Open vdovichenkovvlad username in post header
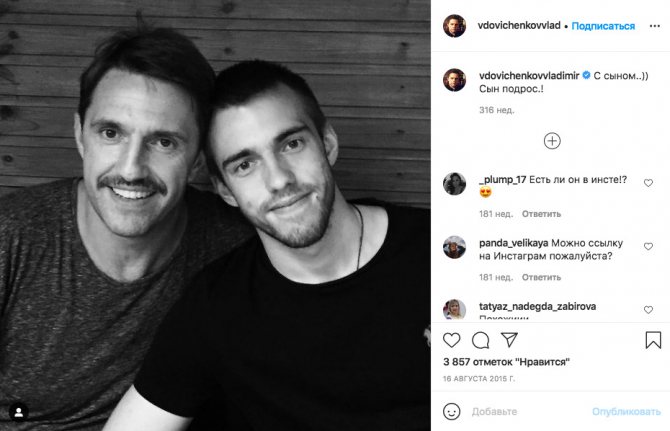This screenshot has height=431, width=670. click(519, 26)
